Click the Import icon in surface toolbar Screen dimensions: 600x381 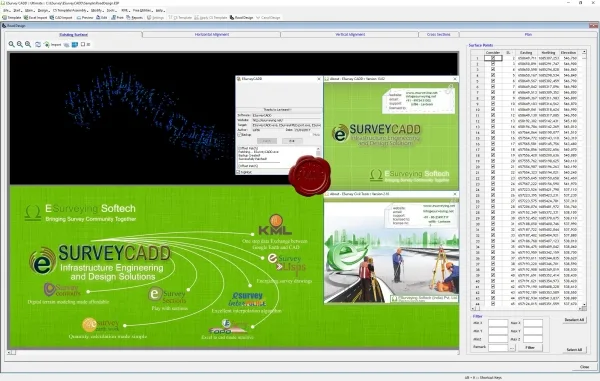pos(47,44)
